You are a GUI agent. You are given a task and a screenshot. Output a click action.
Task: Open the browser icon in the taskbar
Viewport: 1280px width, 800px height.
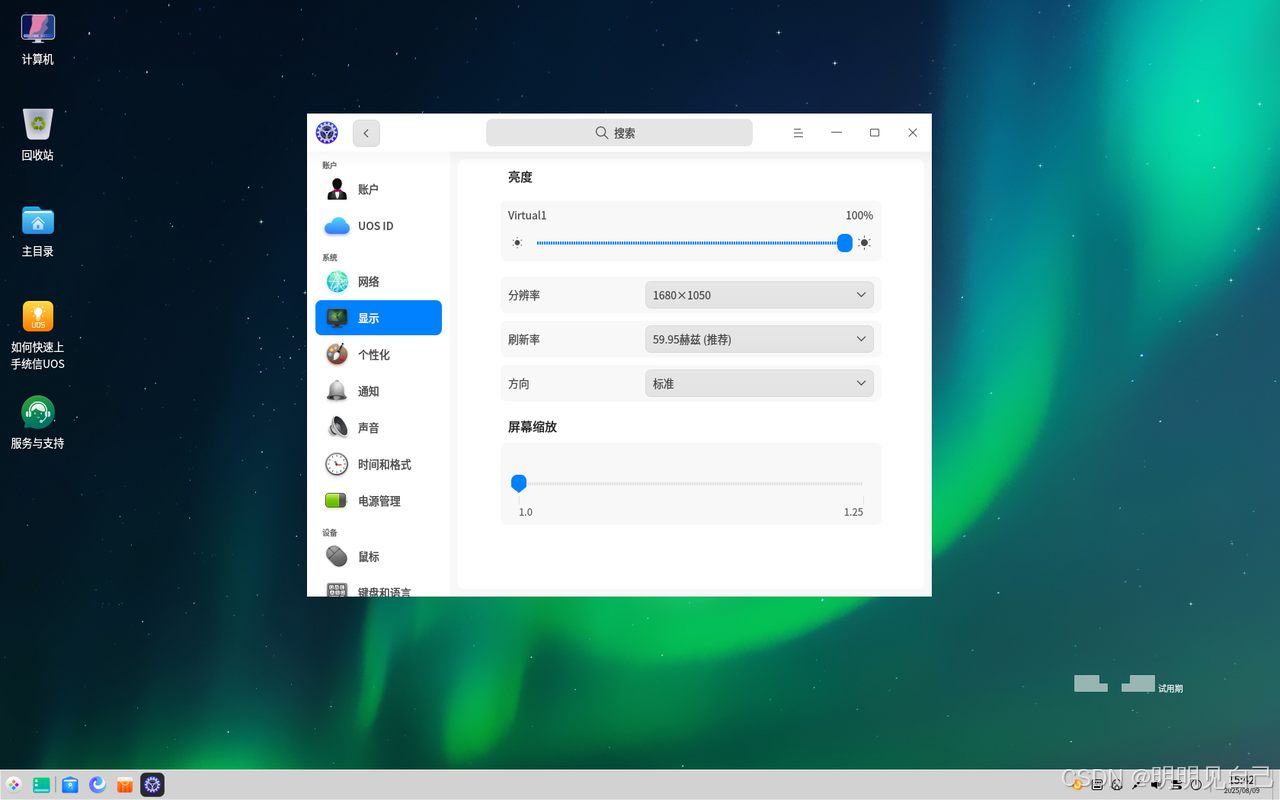pos(97,785)
